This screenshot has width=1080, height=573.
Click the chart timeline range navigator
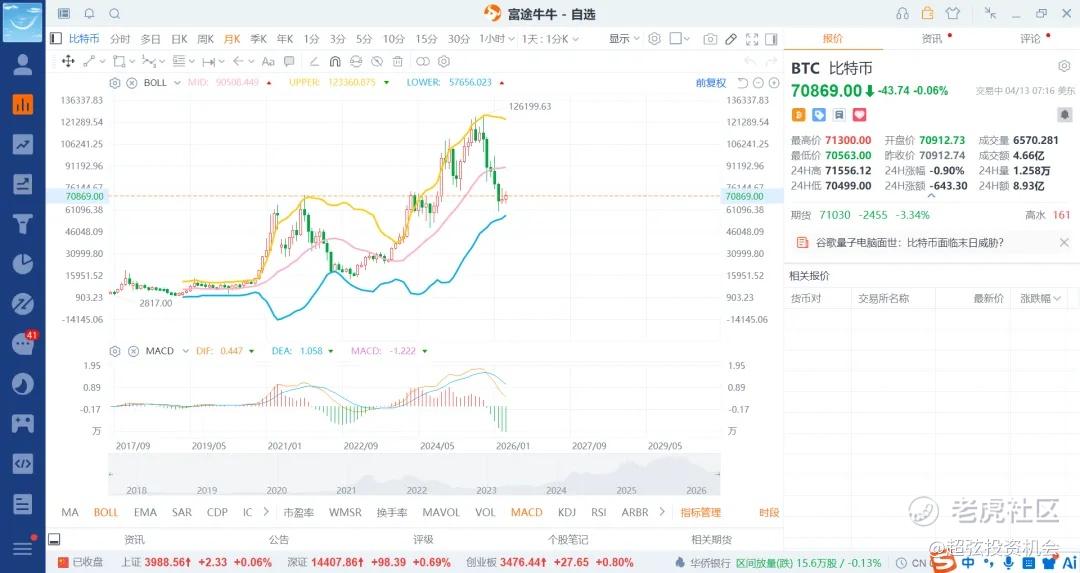413,475
